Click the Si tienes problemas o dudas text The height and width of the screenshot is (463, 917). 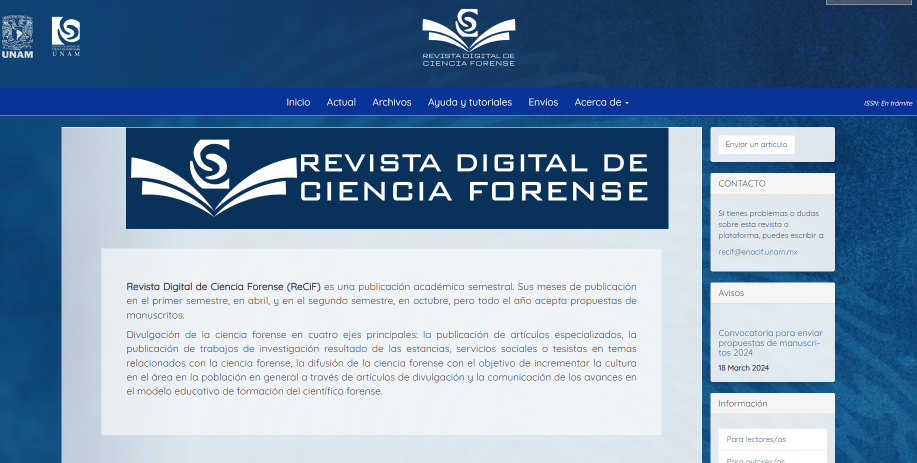coord(771,224)
